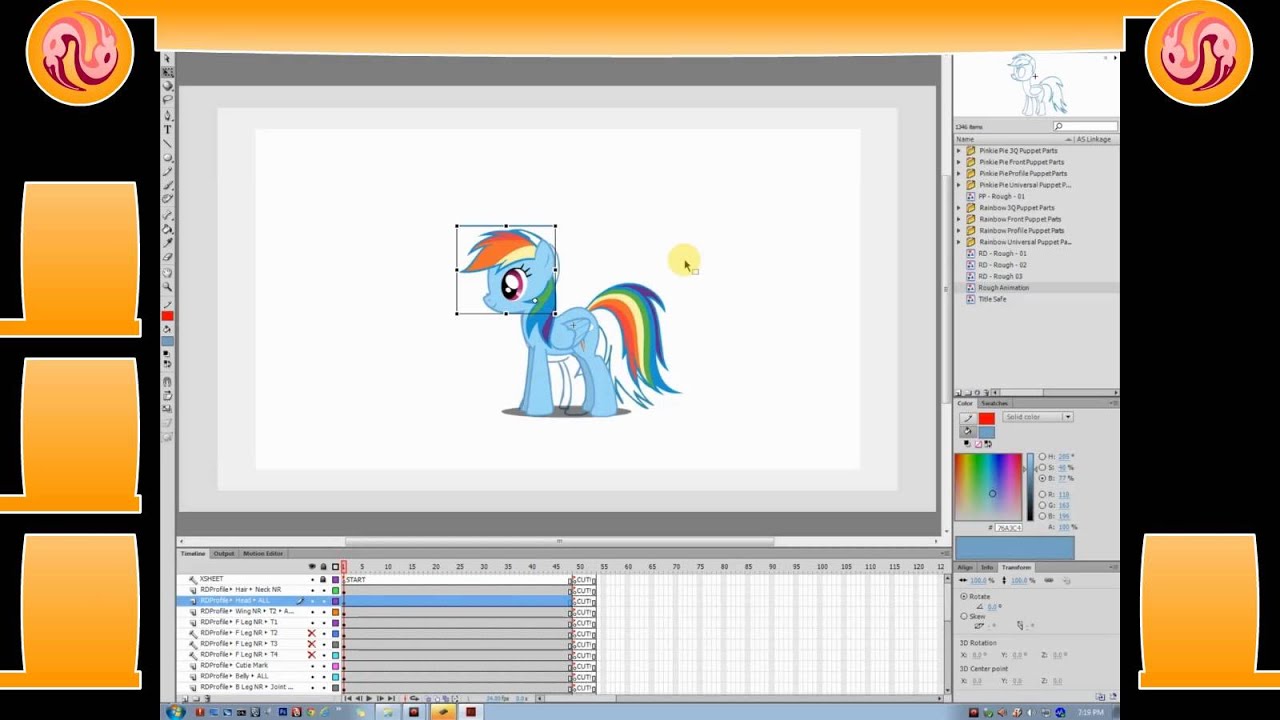Toggle visibility dot of Cutie Mark layer
This screenshot has height=720, width=1280.
click(312, 665)
